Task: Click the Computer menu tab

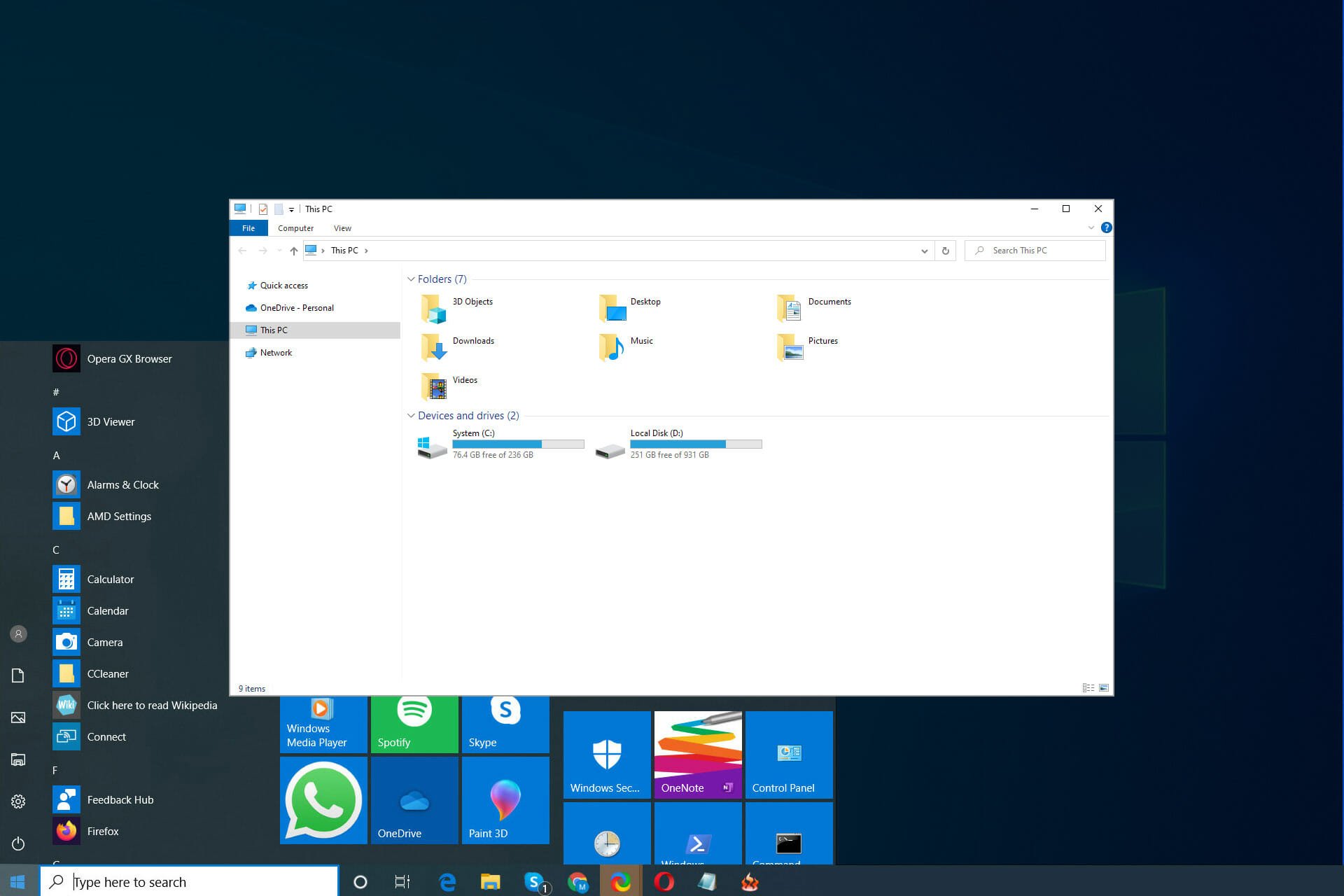Action: pyautogui.click(x=296, y=228)
